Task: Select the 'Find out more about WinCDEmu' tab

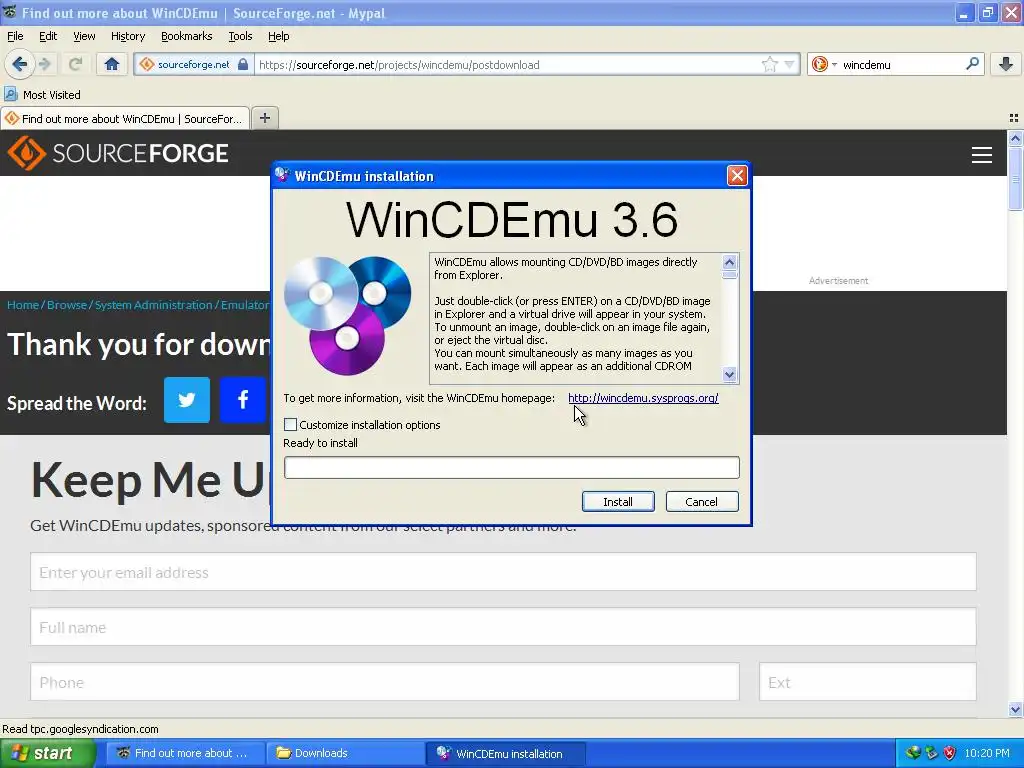Action: coord(125,118)
